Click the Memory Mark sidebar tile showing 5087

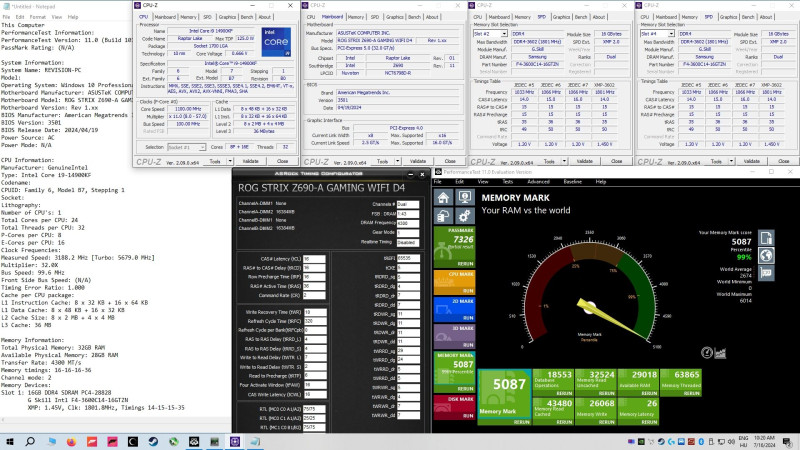454,371
